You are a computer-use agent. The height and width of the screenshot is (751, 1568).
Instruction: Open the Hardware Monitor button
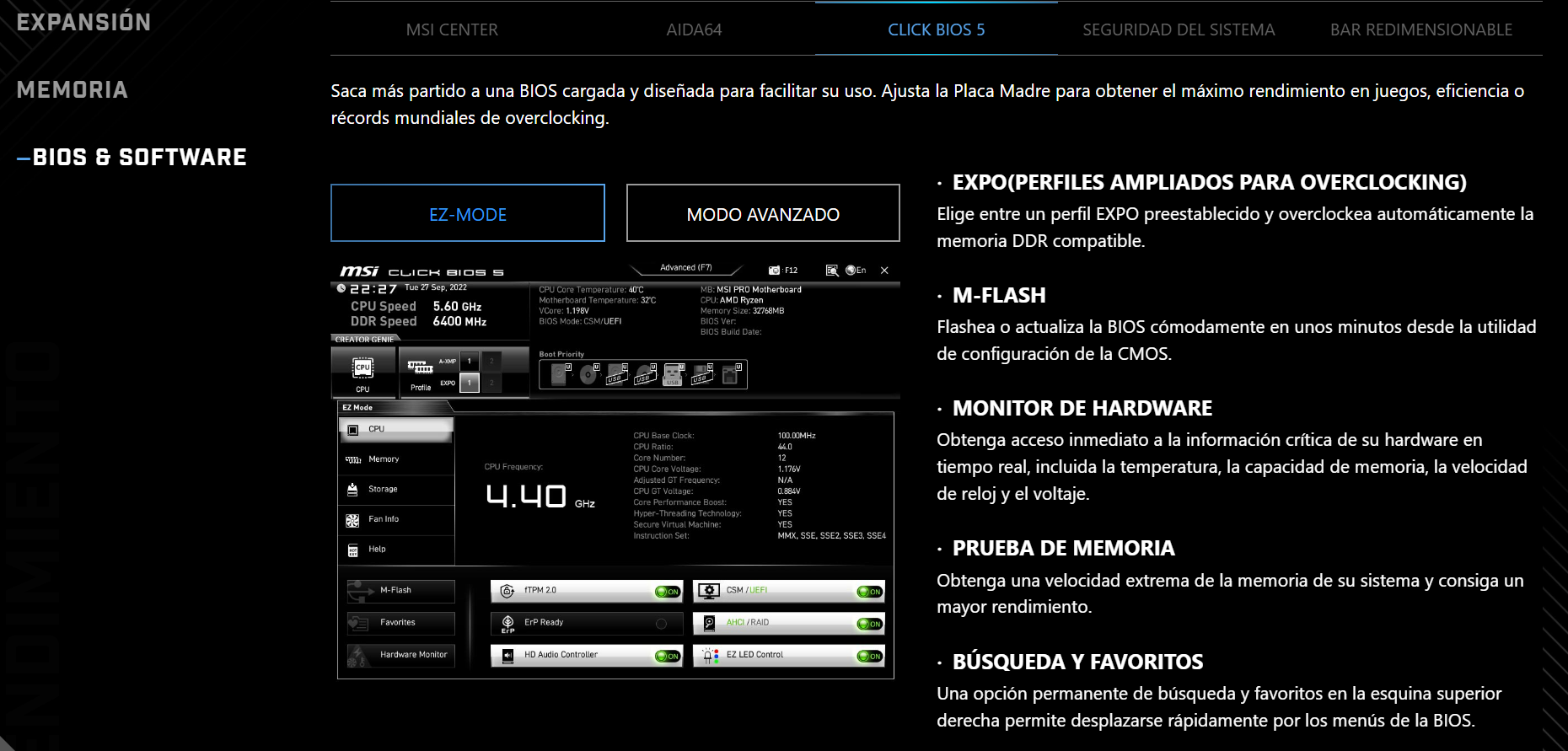tap(400, 655)
